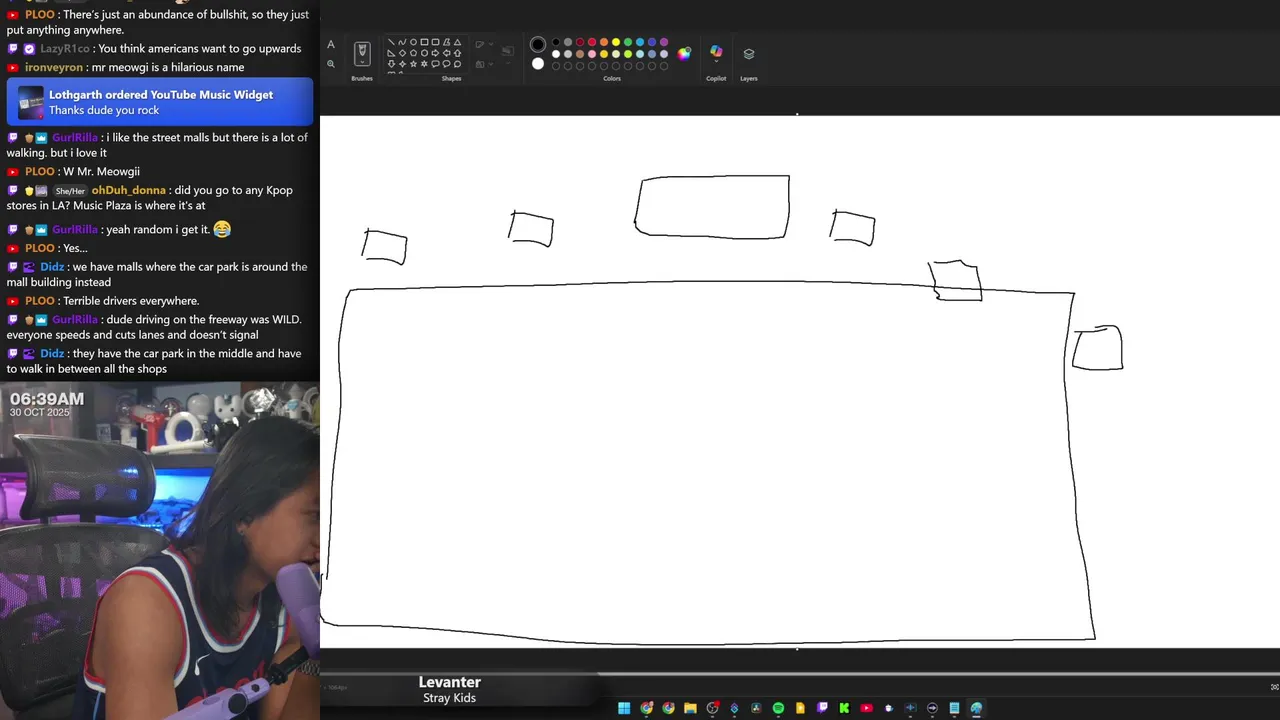Select the Left arrow shape
The height and width of the screenshot is (720, 1280).
pyautogui.click(x=446, y=53)
